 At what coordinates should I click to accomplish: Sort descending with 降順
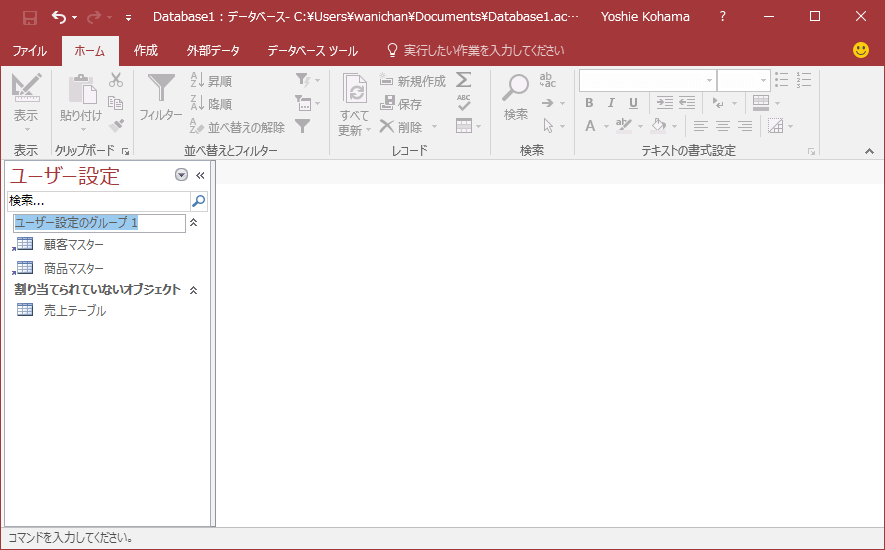pos(212,104)
